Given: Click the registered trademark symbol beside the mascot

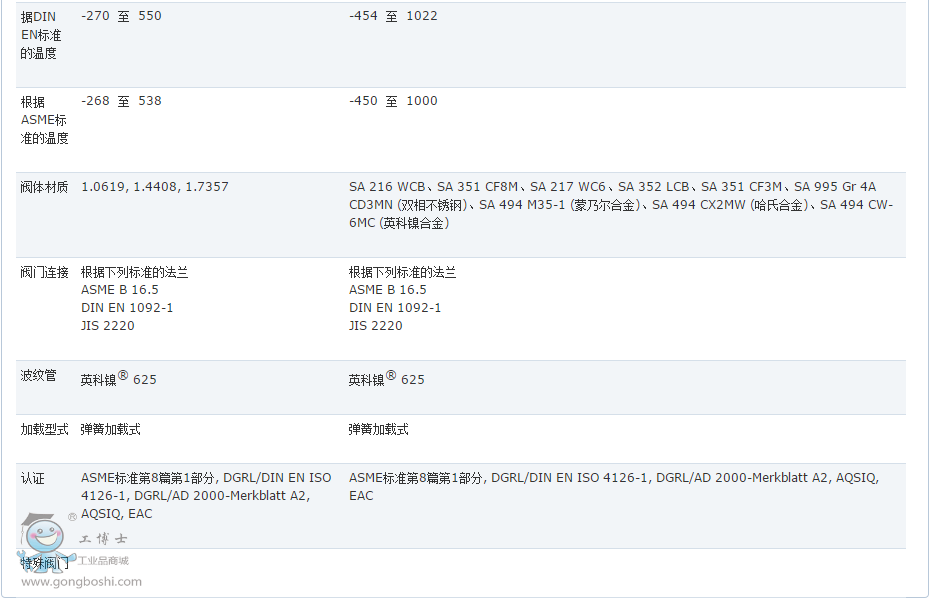Looking at the screenshot, I should pos(72,517).
